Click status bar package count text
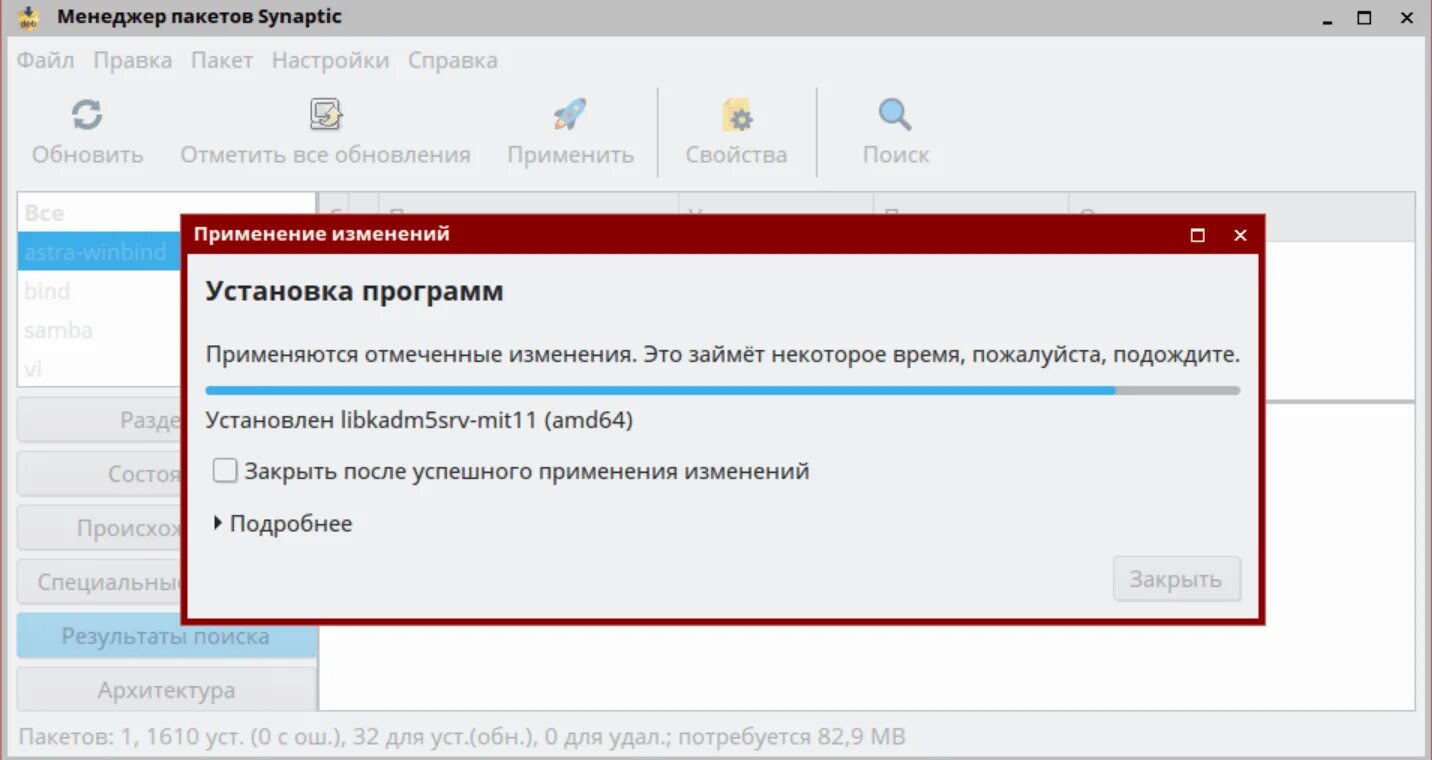This screenshot has width=1432, height=760. tap(461, 738)
